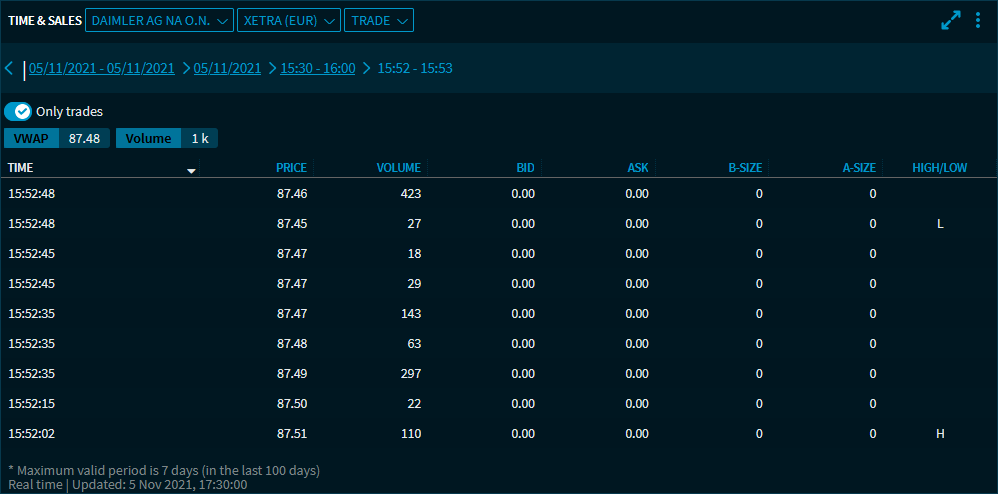The image size is (998, 494).
Task: Toggle the Only trades switch
Action: 19,112
